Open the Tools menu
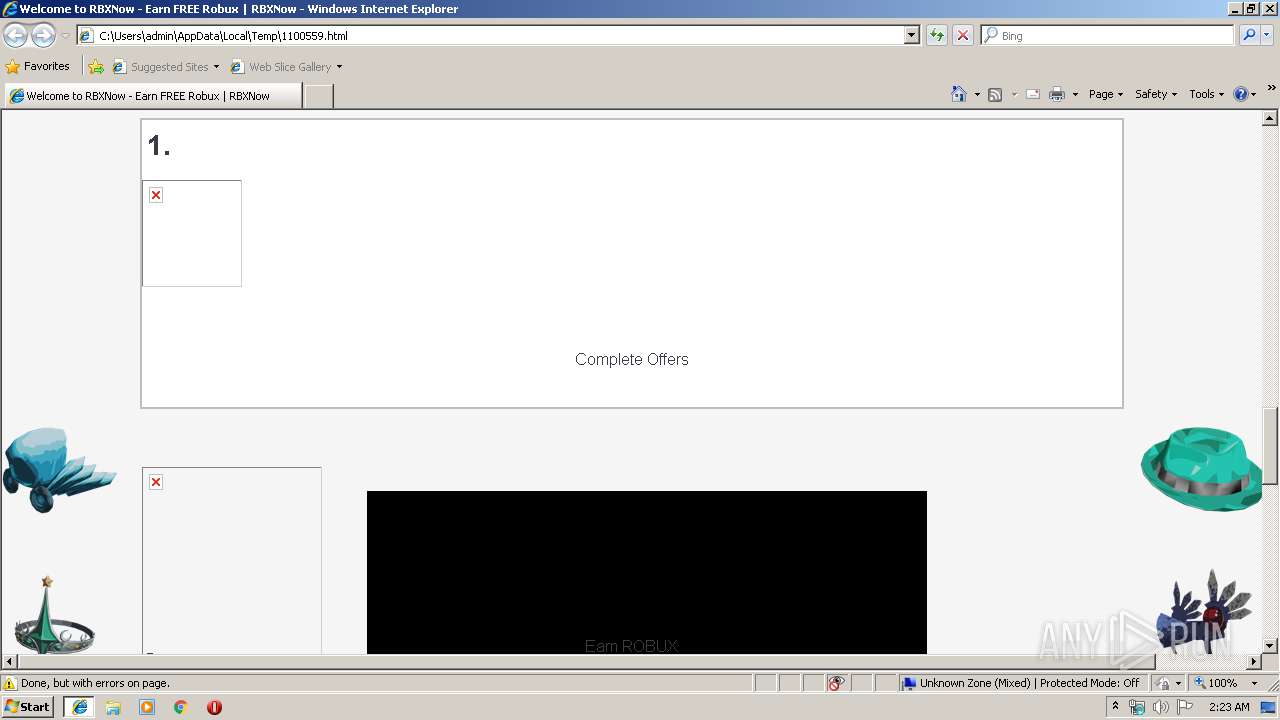This screenshot has width=1280, height=720. coord(1206,94)
